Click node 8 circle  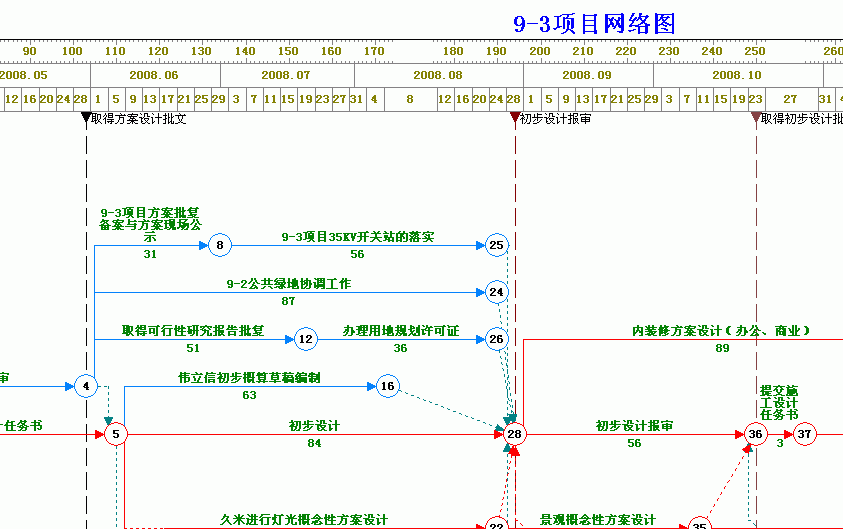[221, 245]
